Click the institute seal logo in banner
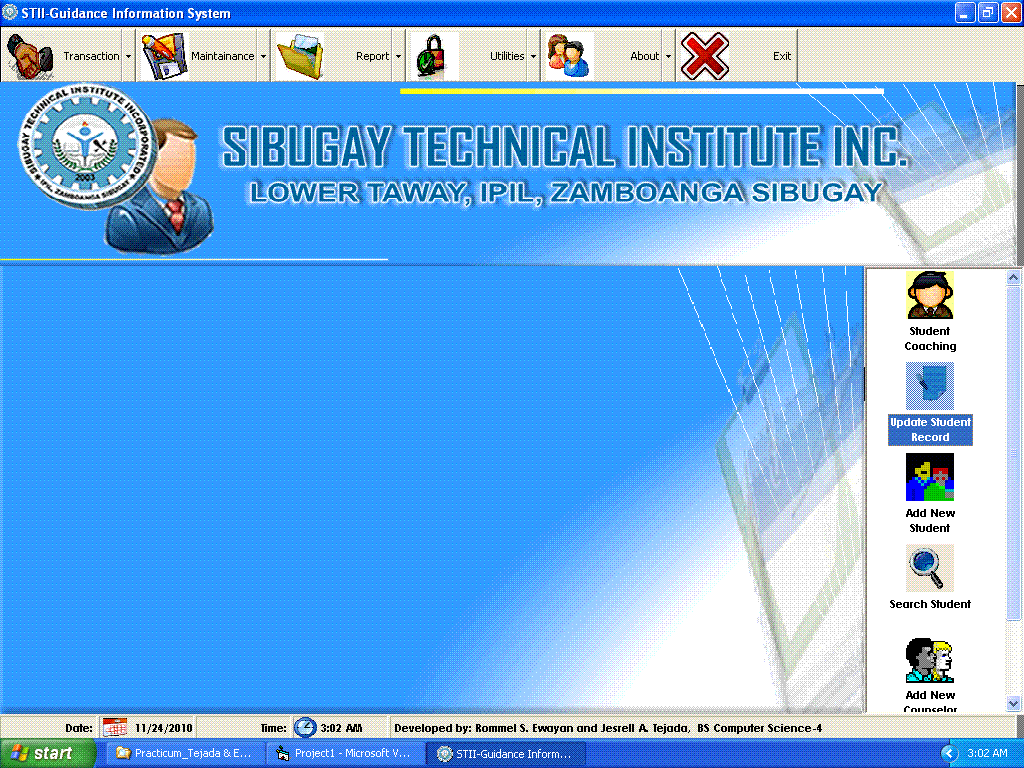Viewport: 1024px width, 768px height. 86,146
